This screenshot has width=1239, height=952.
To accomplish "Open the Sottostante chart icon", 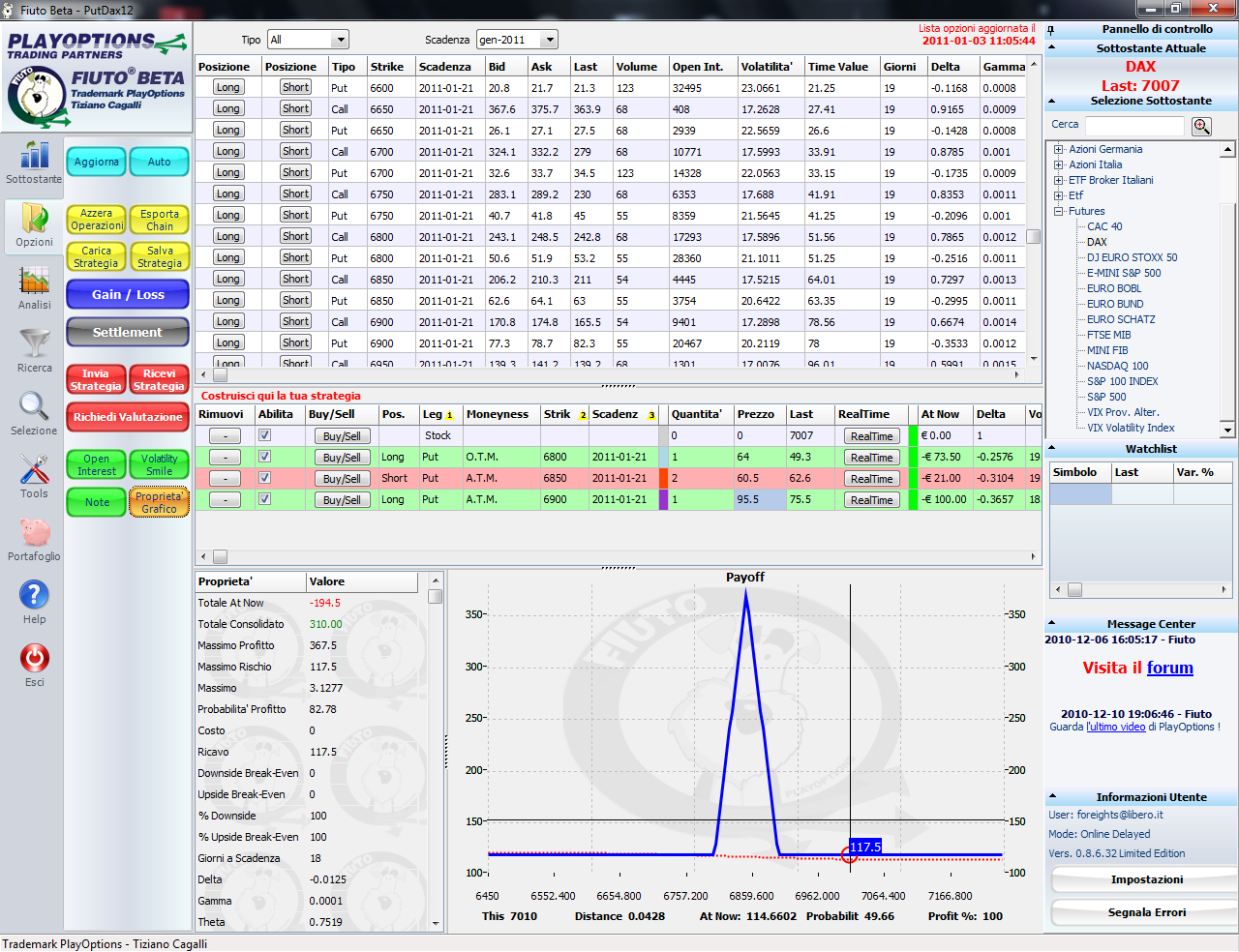I will pyautogui.click(x=34, y=155).
